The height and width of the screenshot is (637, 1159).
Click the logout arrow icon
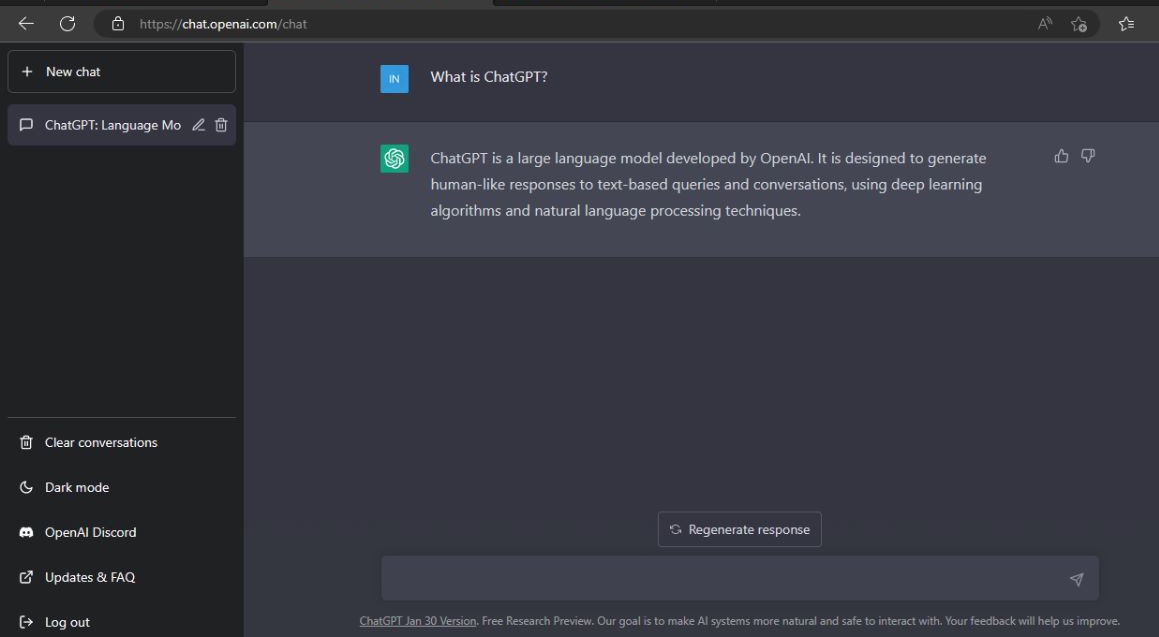26,622
